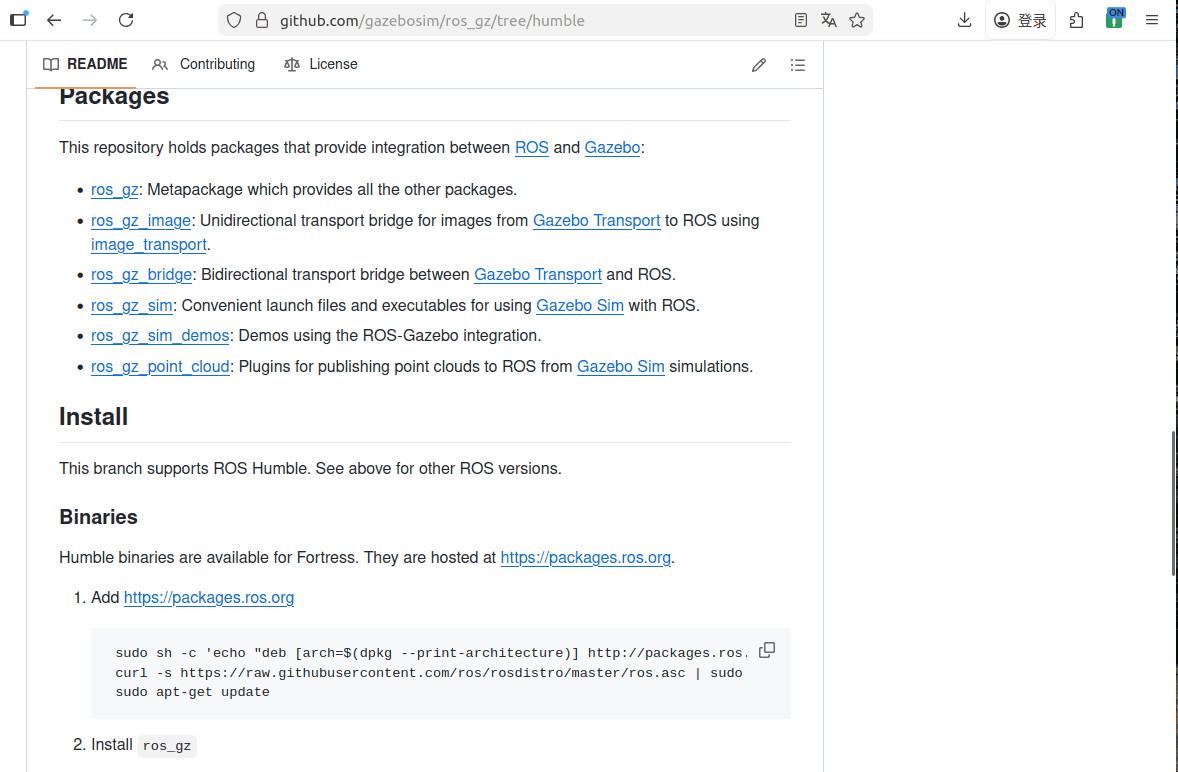
Task: Follow the ros_gz_point_cloud link
Action: (x=160, y=367)
